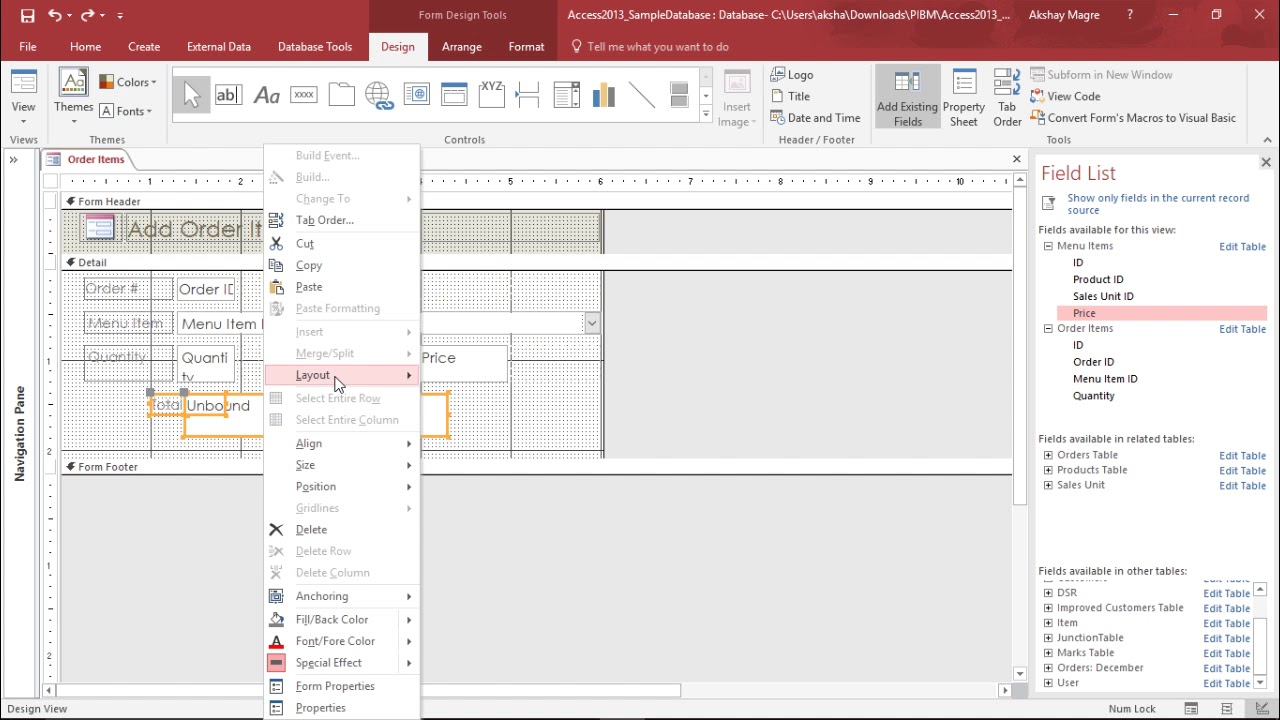Click Tell me what you want to do
This screenshot has width=1280, height=720.
pyautogui.click(x=649, y=47)
